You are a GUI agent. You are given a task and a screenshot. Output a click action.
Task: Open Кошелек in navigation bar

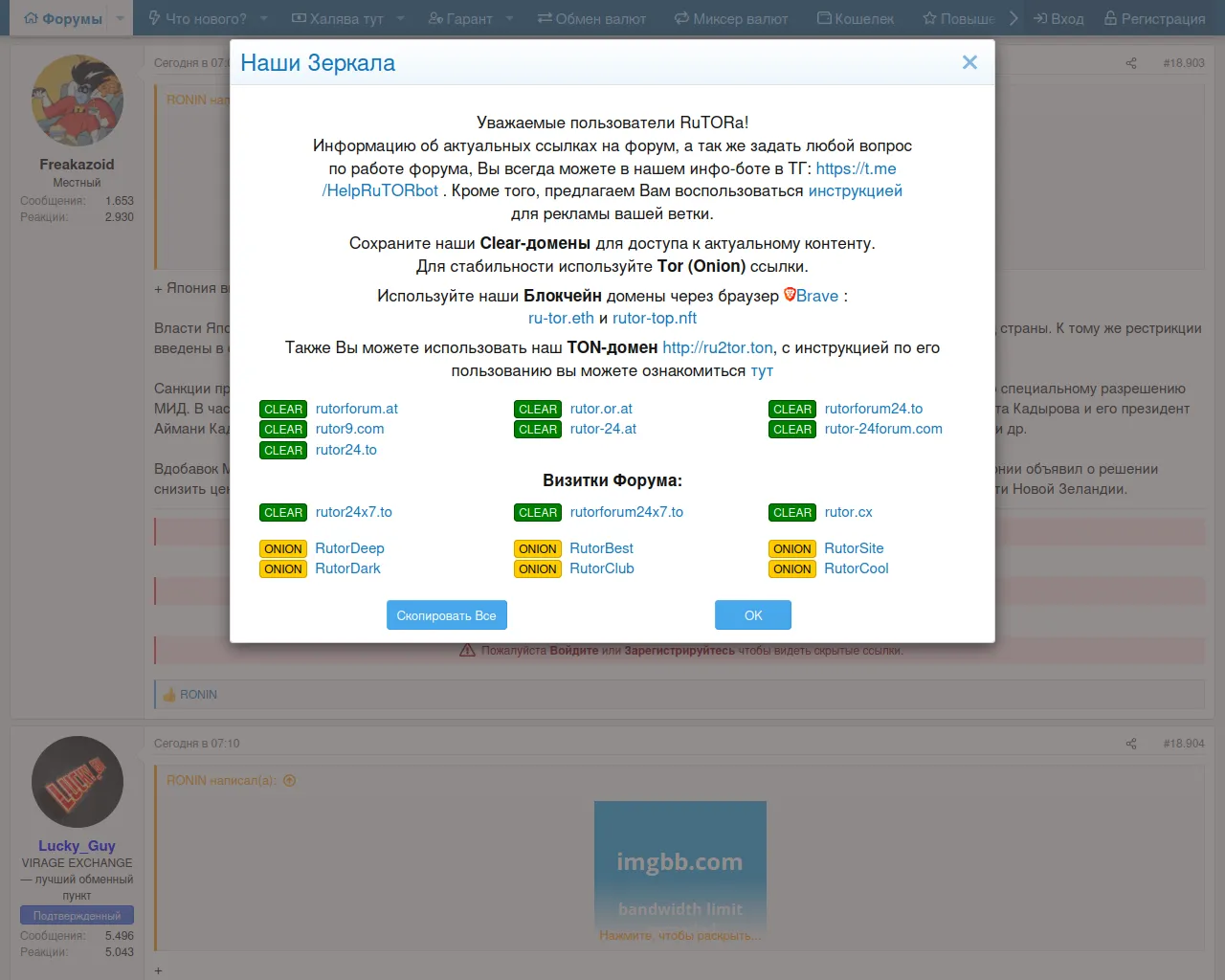(856, 18)
